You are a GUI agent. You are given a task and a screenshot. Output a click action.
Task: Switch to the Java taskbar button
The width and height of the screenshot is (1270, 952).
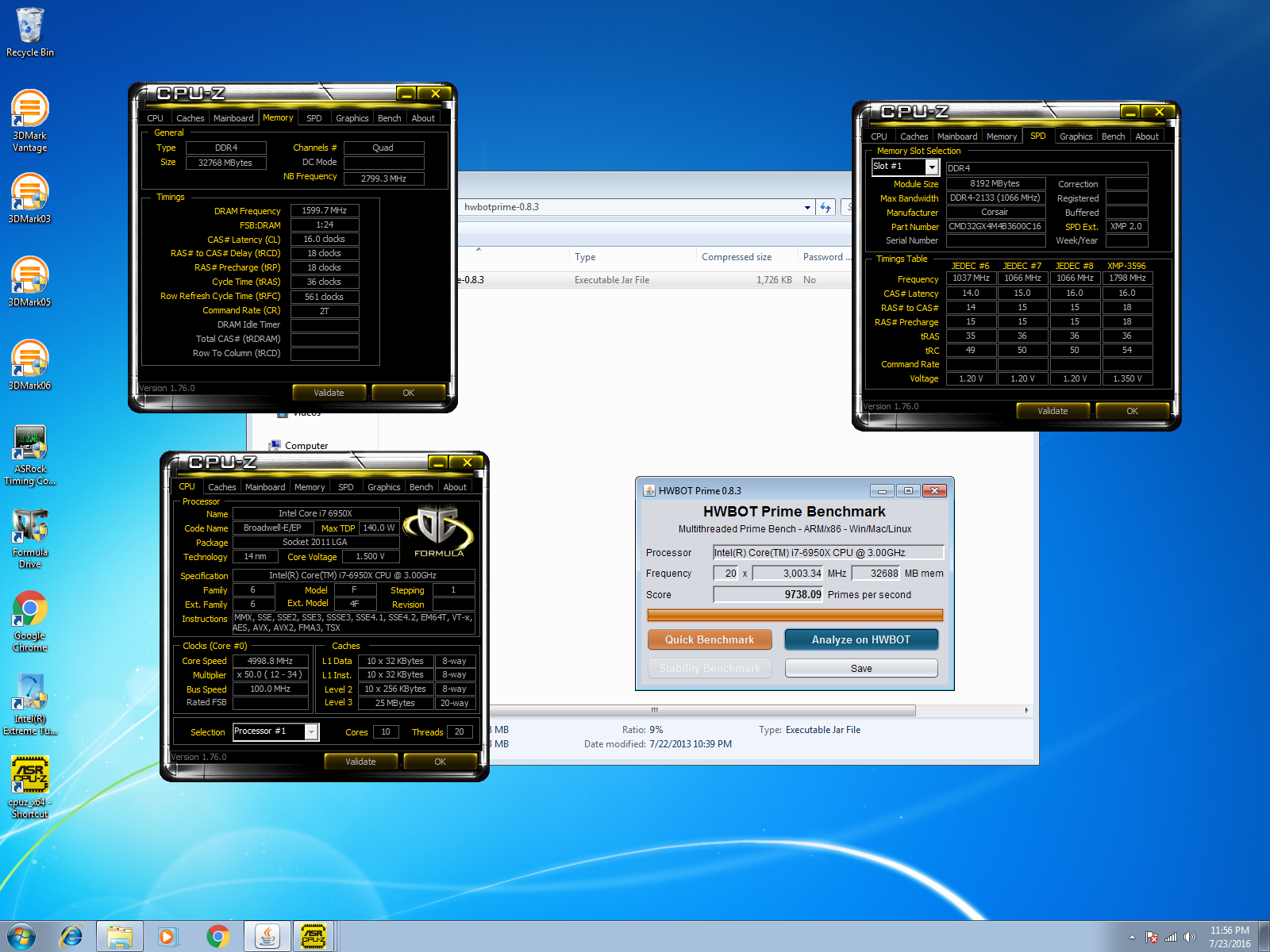pyautogui.click(x=267, y=936)
